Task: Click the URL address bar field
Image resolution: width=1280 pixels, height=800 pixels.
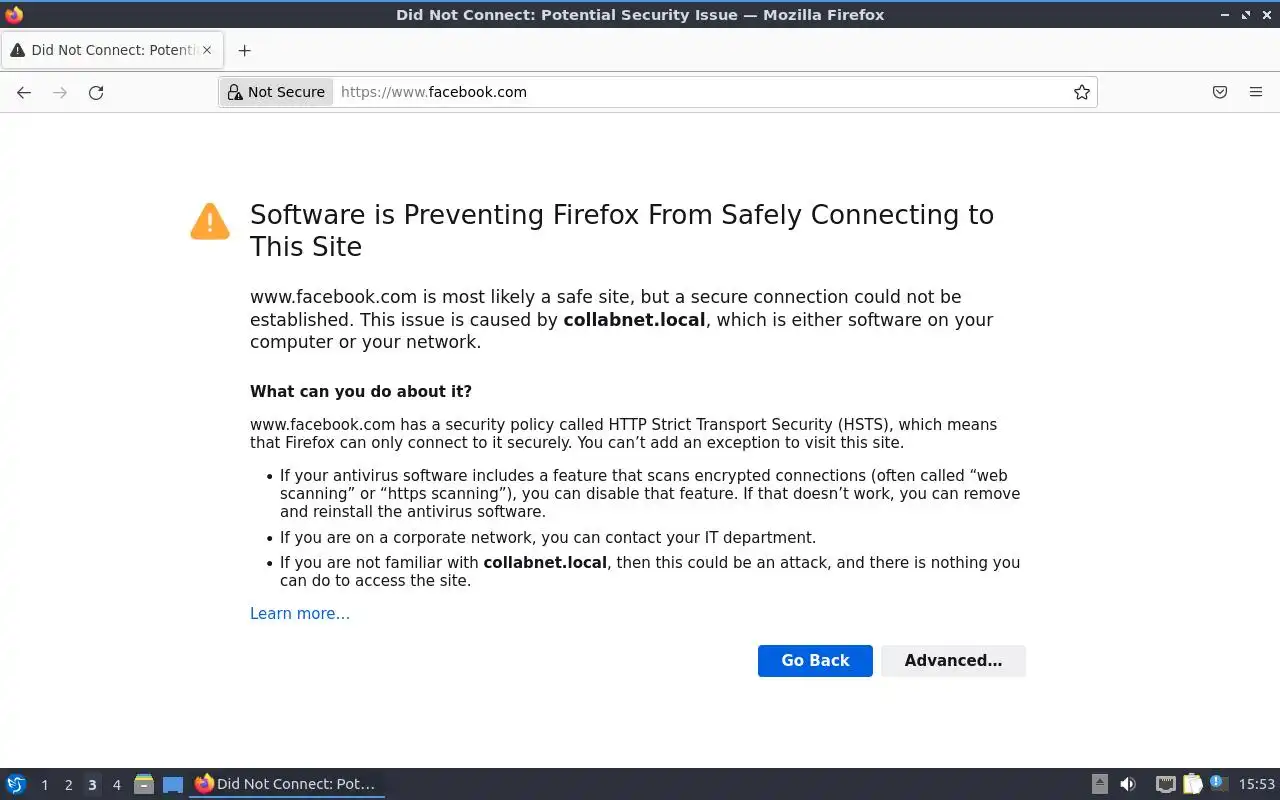Action: coord(700,92)
